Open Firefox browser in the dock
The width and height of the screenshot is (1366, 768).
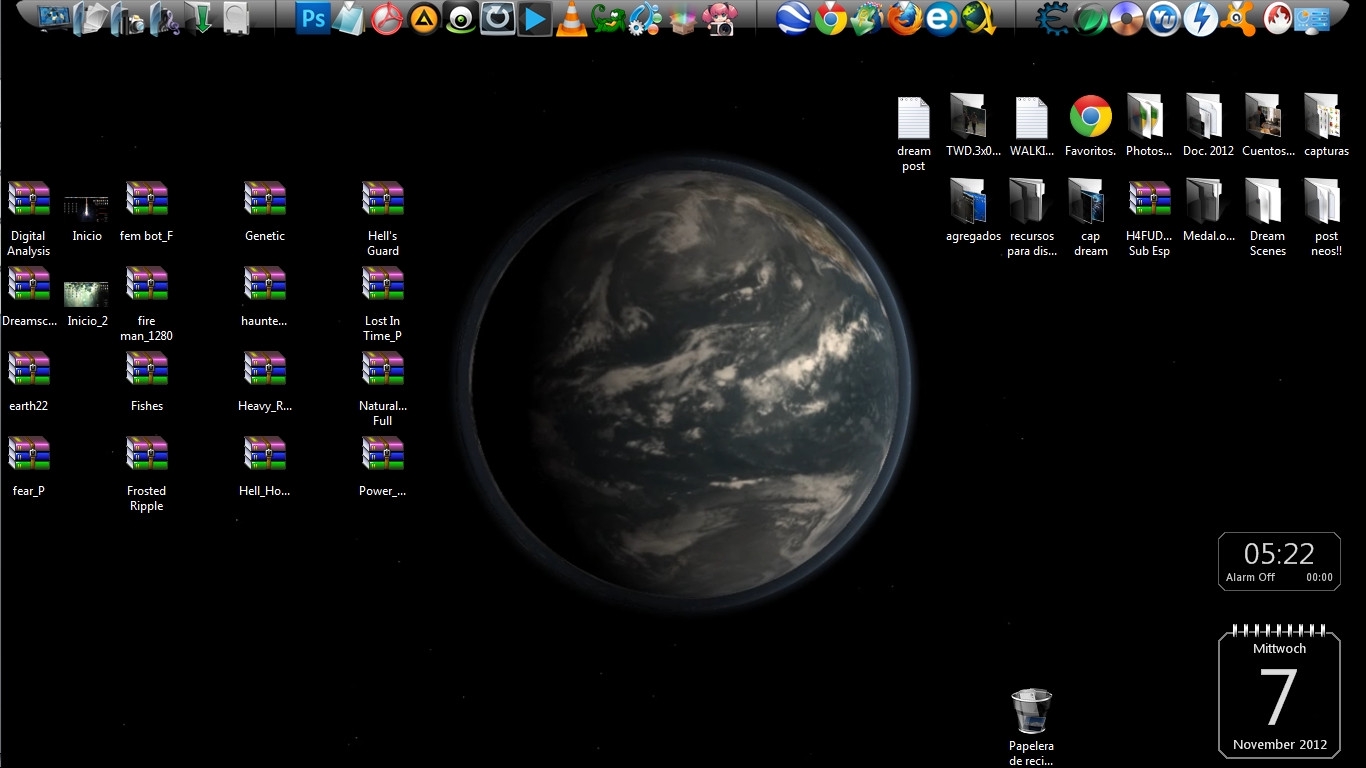click(905, 18)
